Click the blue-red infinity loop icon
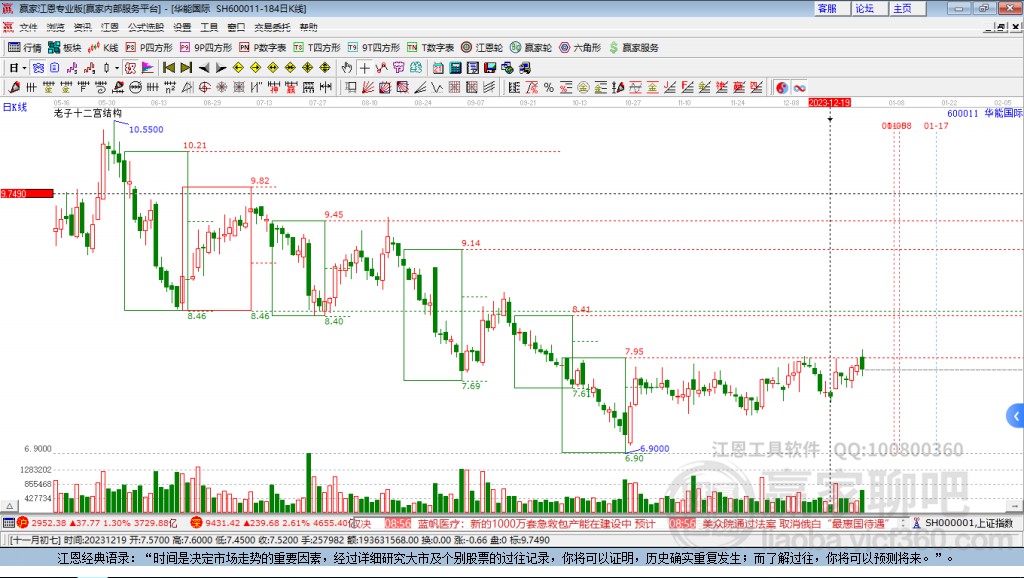1024x578 pixels. 799,88
